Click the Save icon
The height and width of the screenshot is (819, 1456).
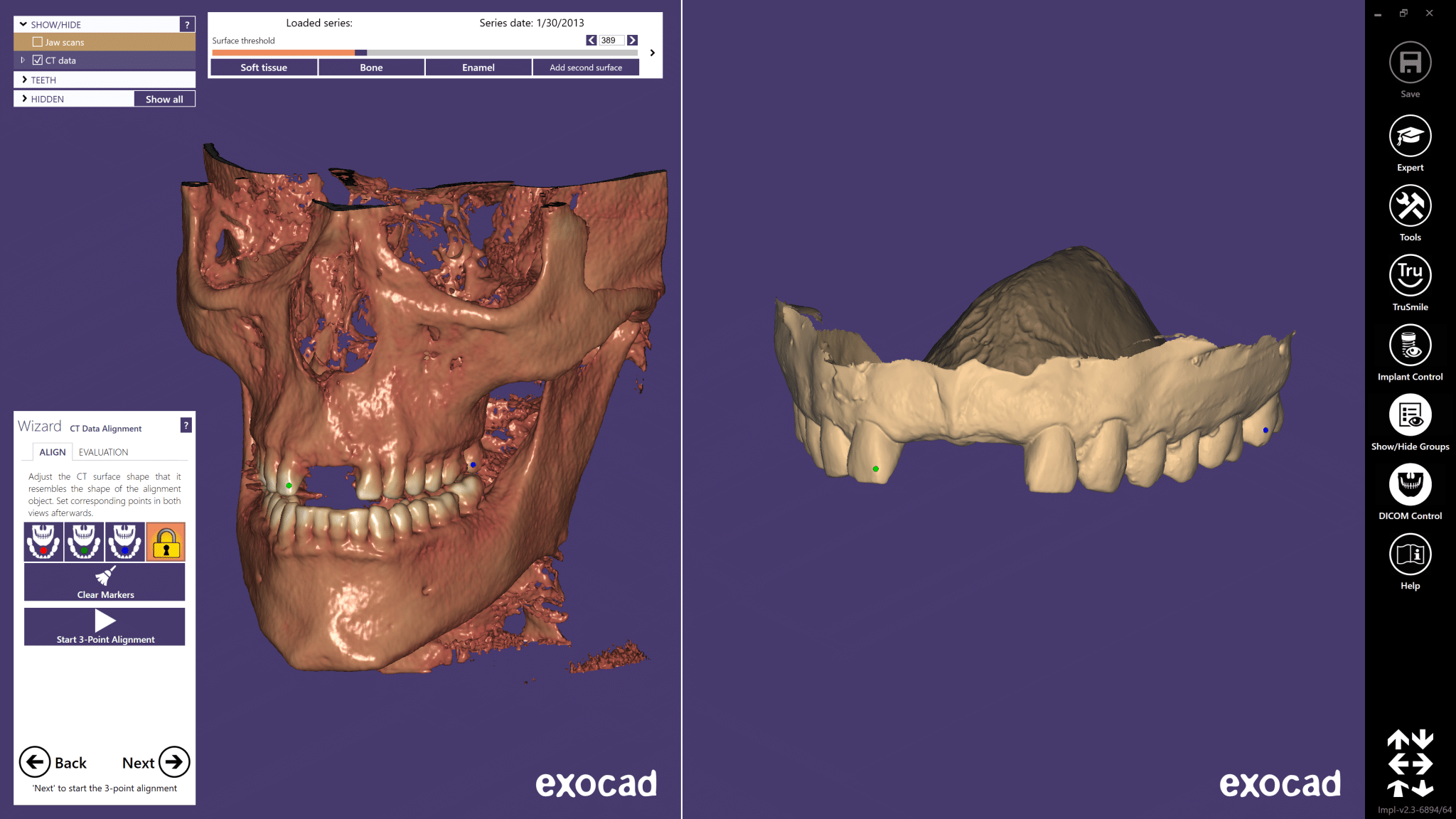point(1410,63)
